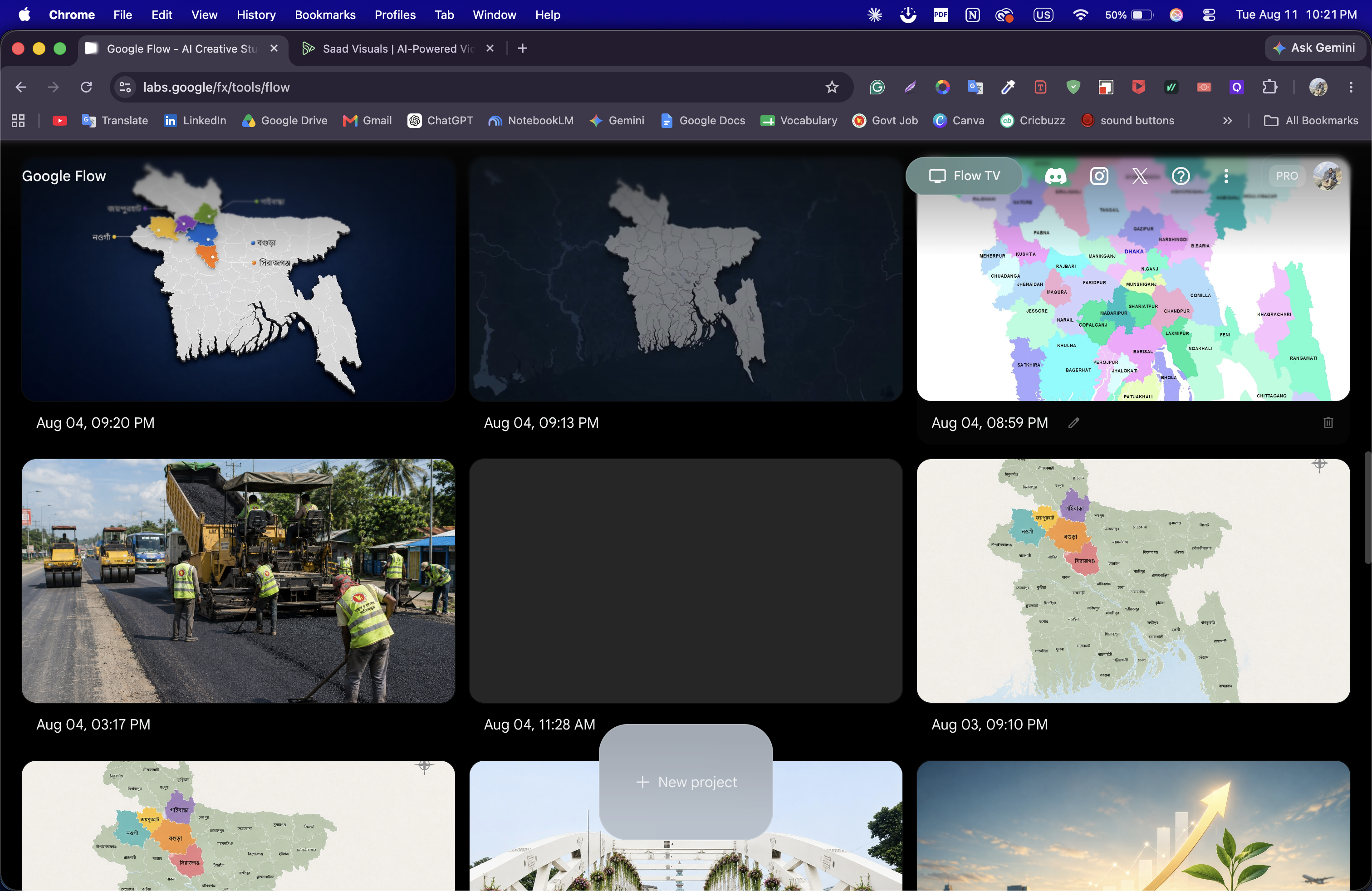Open a new browser tab
Screen dimensions: 1372x891
click(522, 49)
